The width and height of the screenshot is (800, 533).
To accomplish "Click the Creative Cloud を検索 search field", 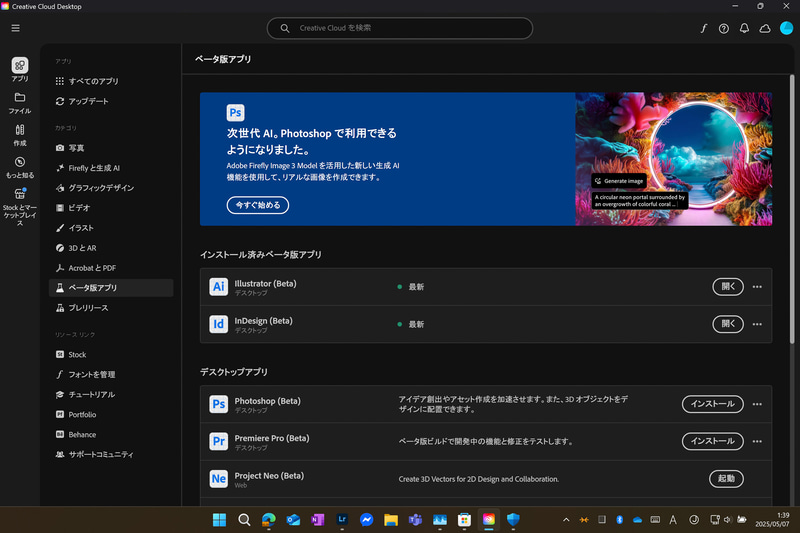I will [x=399, y=28].
